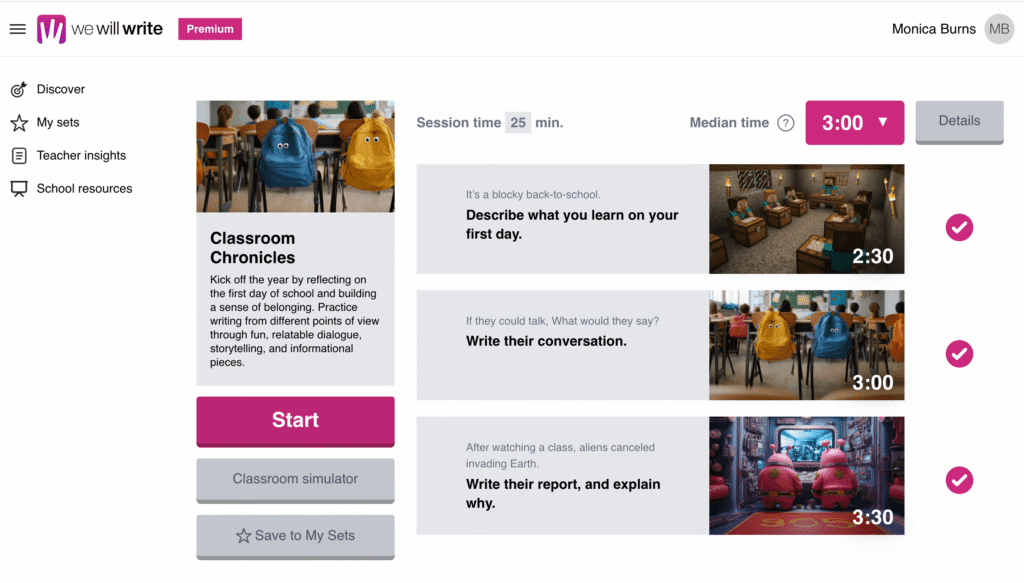1024x583 pixels.
Task: Toggle checkmark for Write their conversation prompt
Action: (959, 354)
